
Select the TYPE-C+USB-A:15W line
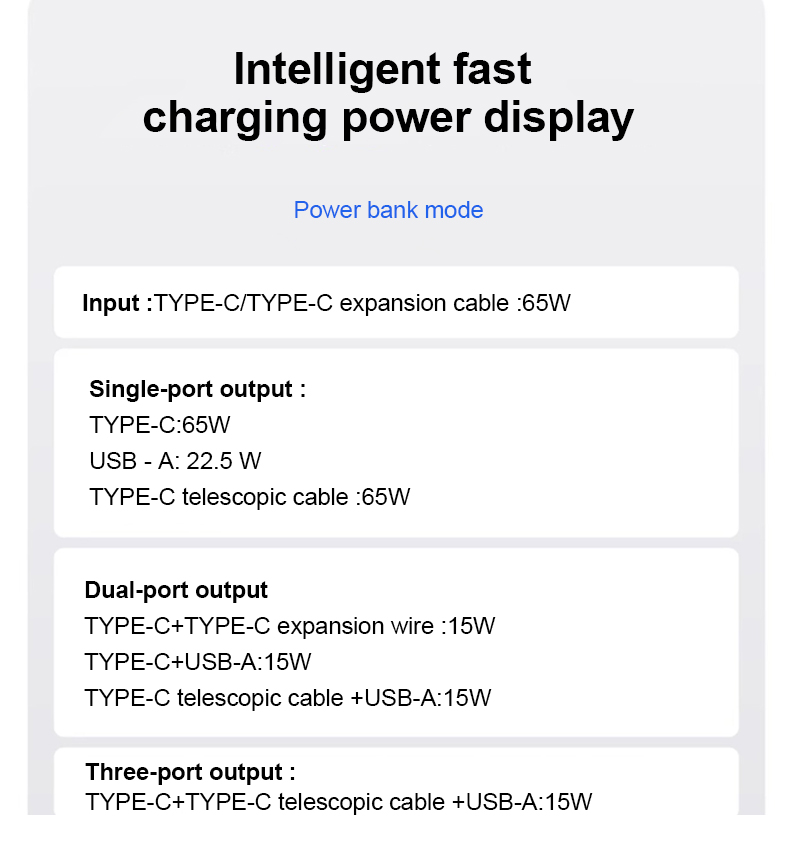(198, 662)
